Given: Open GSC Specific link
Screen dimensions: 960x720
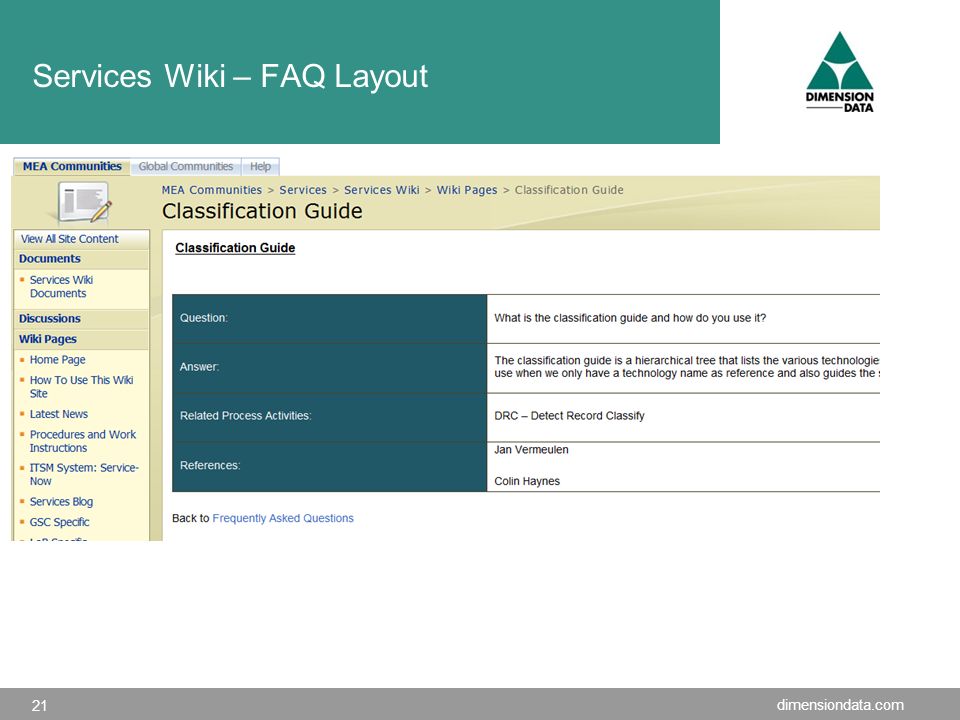Looking at the screenshot, I should (x=59, y=522).
